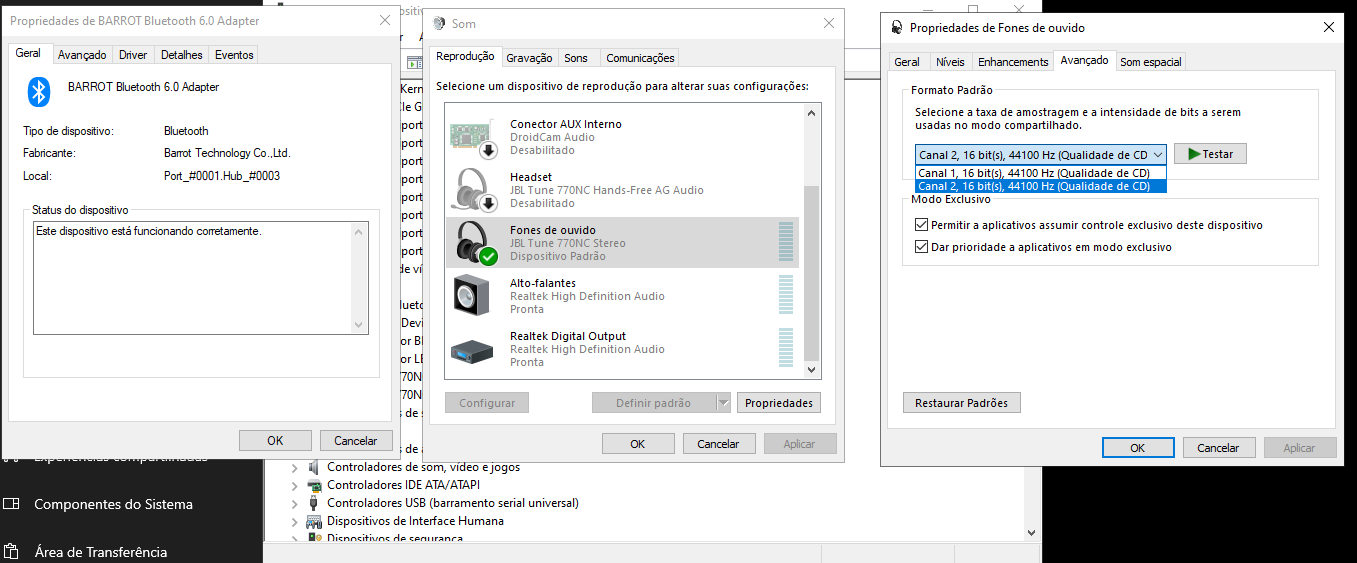Switch to Avançado tab in Bluetooth adapter properties
This screenshot has height=563, width=1357.
point(82,55)
